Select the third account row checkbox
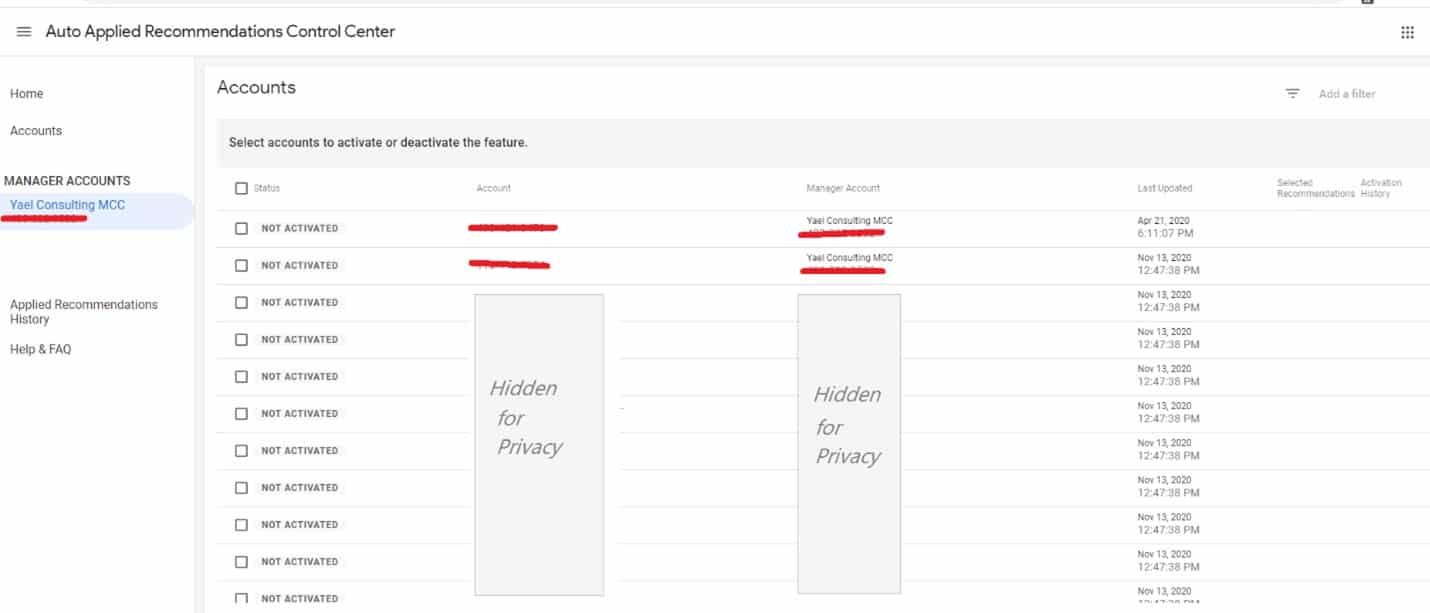1430x613 pixels. coord(241,302)
